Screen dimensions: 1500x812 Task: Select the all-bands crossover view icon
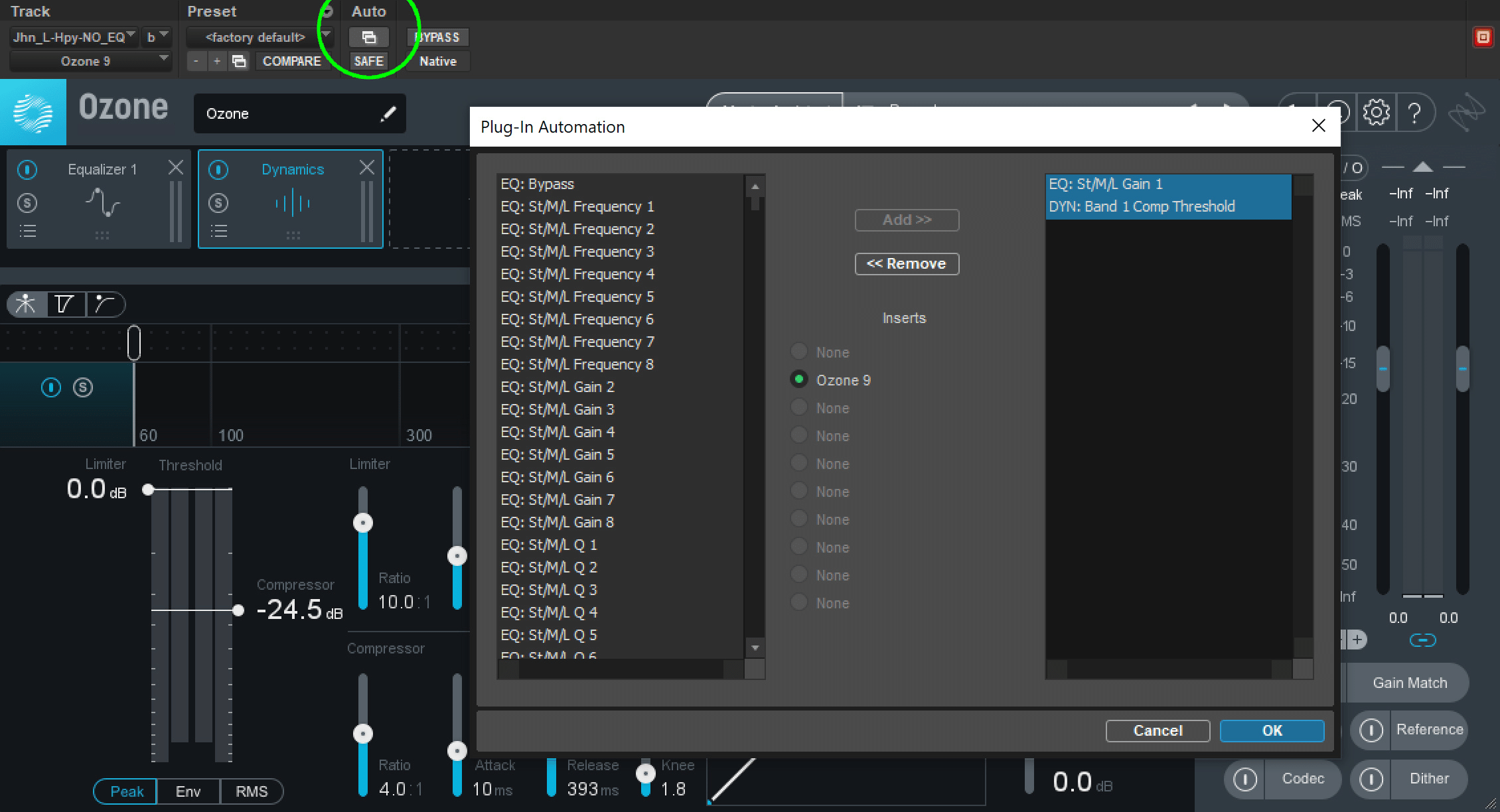(x=26, y=304)
